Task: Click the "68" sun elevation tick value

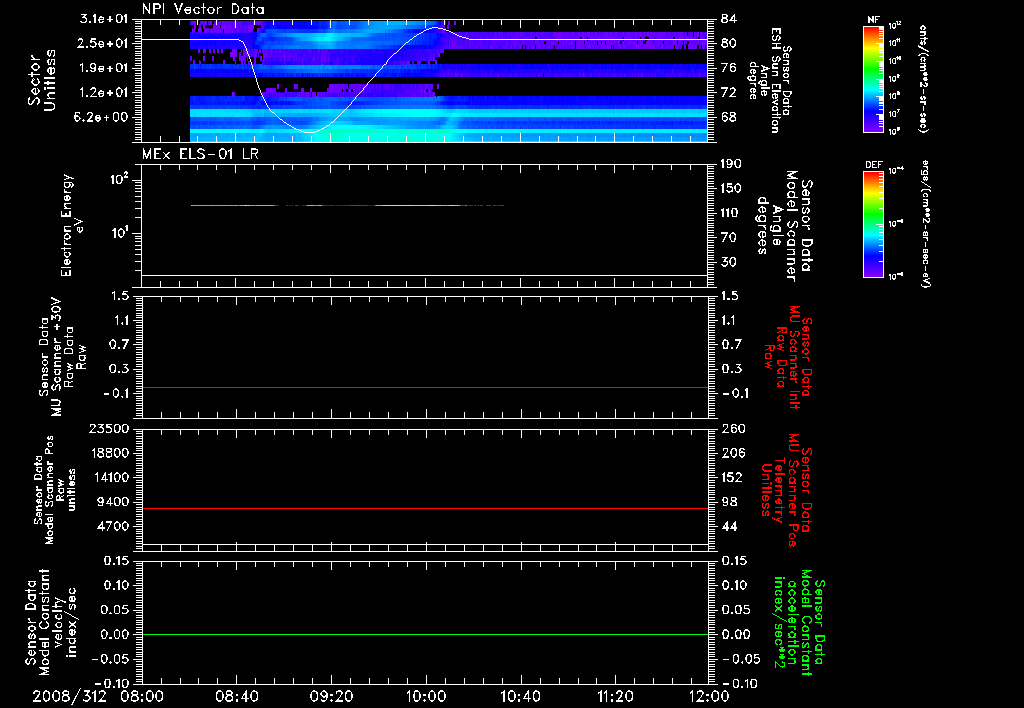Action: 728,118
